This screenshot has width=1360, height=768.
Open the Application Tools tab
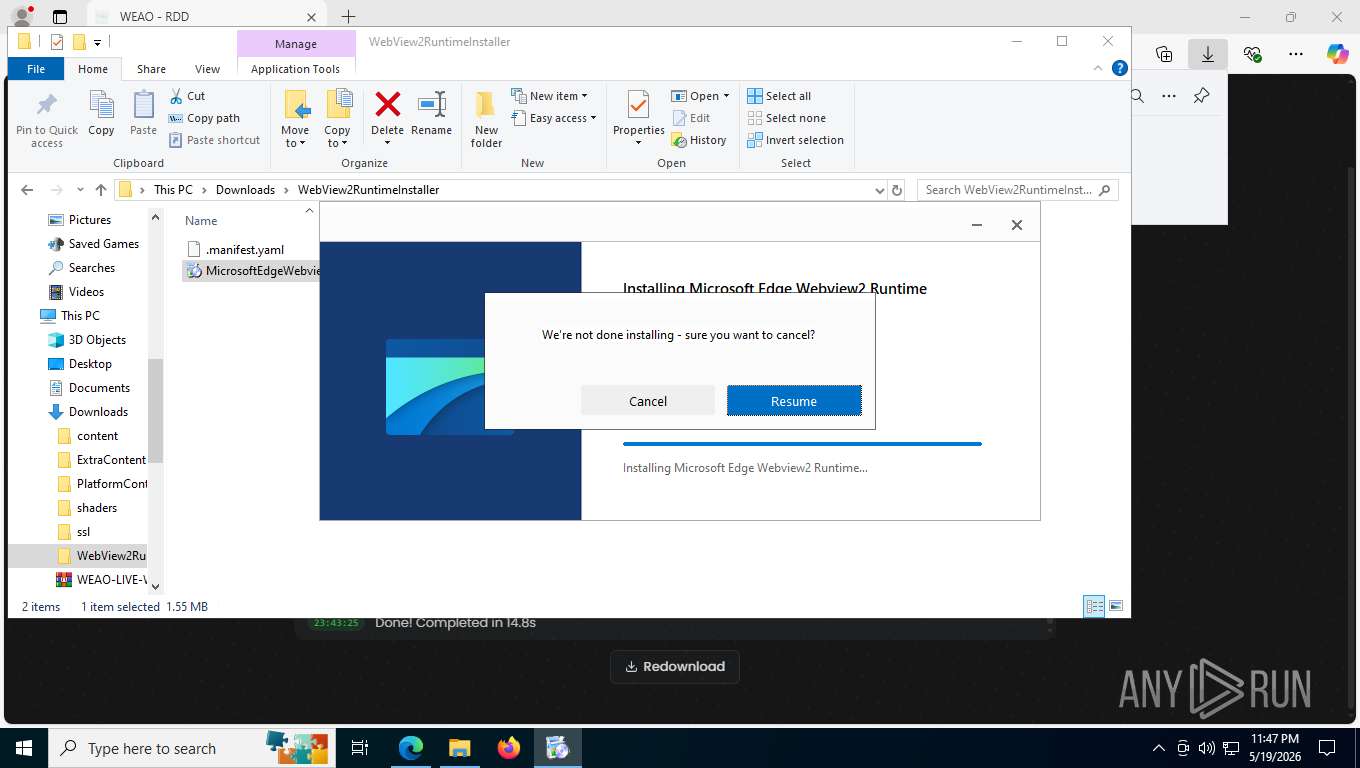click(x=295, y=69)
